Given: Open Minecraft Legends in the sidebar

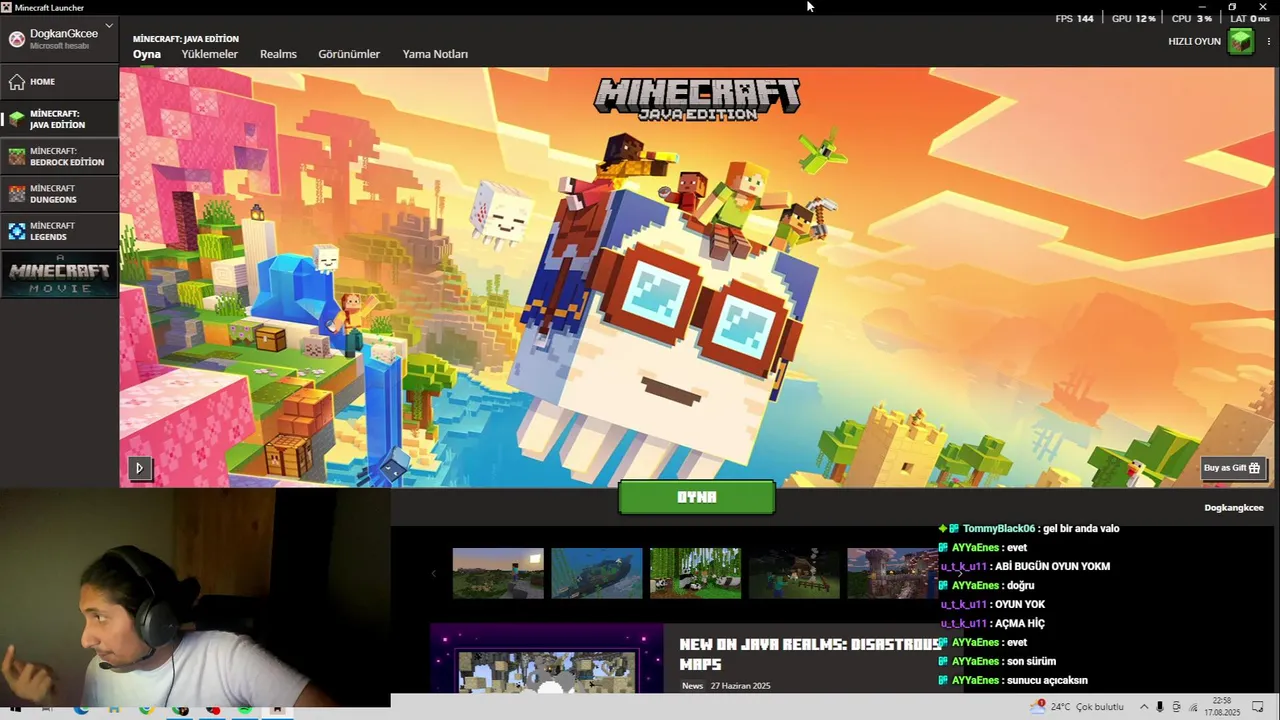Looking at the screenshot, I should point(59,231).
